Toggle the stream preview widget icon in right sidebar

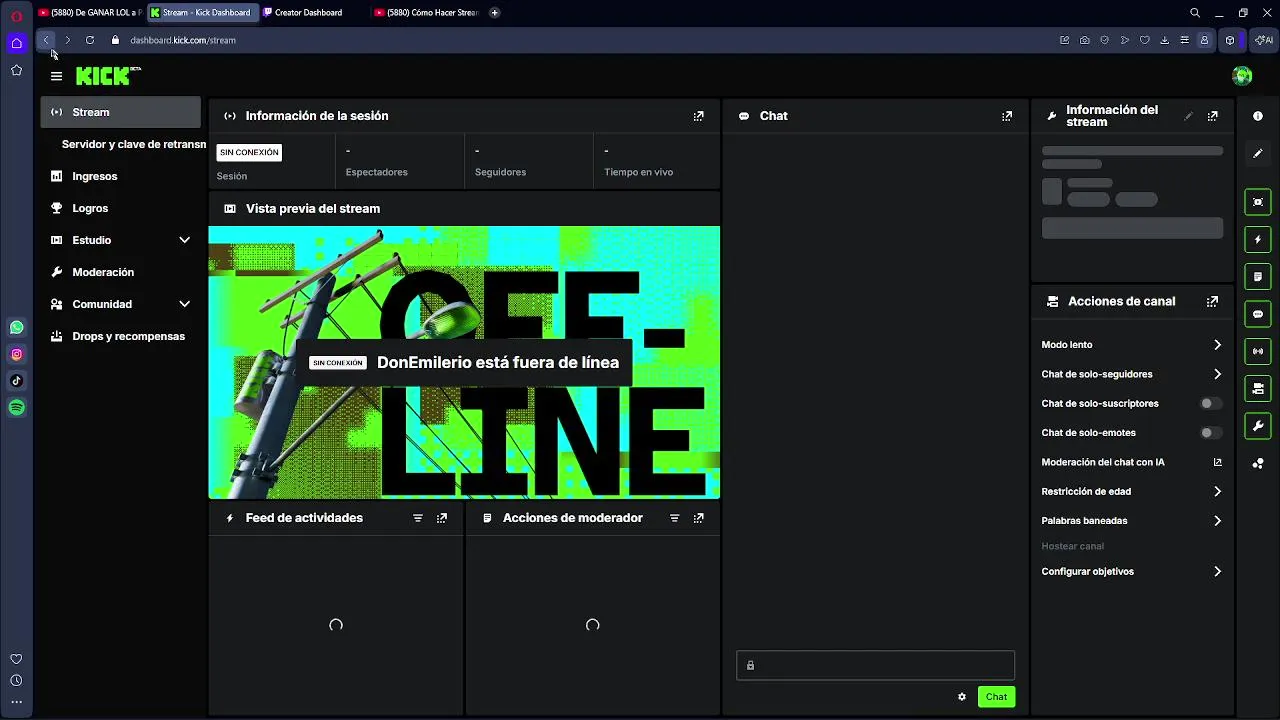[1258, 202]
